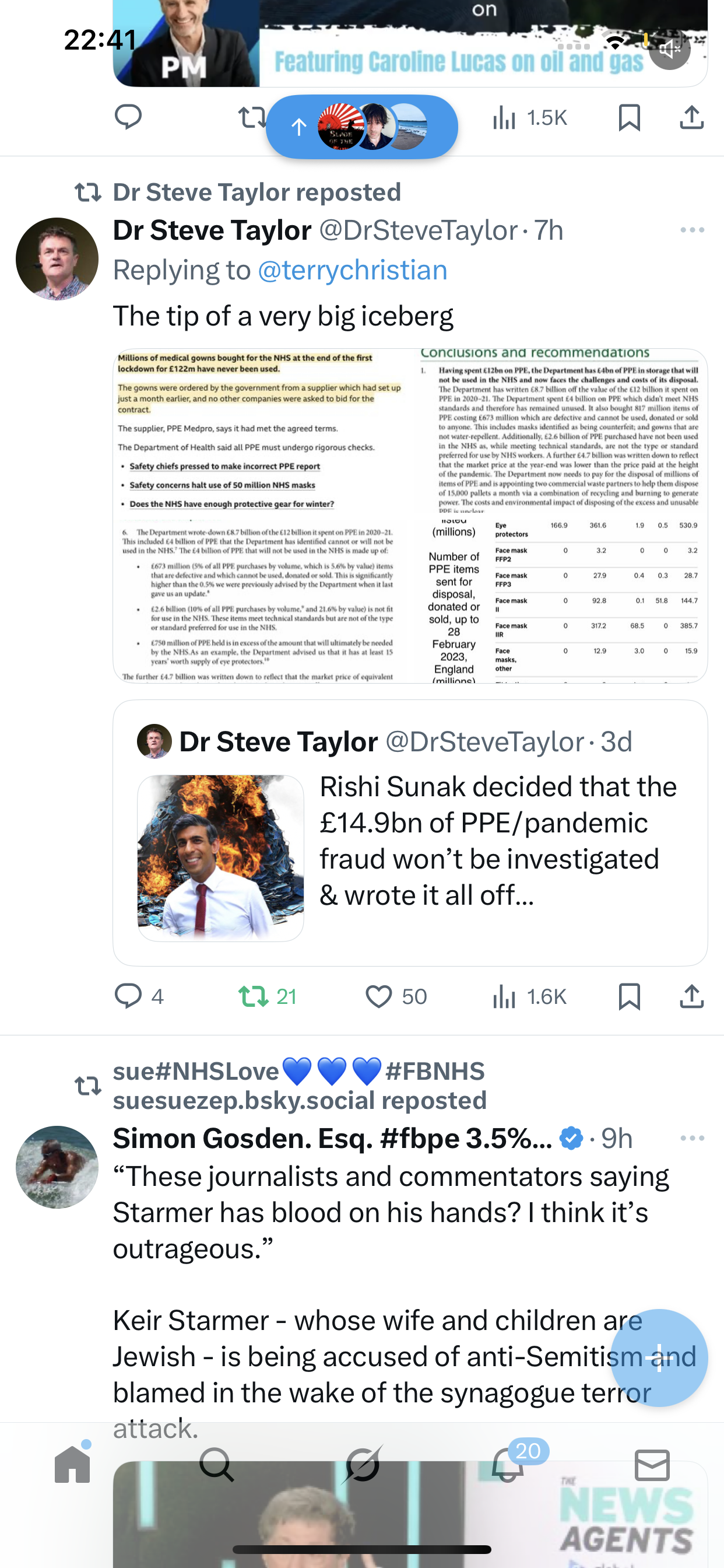Like Dr Steve Taylor's iceberg post

pyautogui.click(x=379, y=997)
